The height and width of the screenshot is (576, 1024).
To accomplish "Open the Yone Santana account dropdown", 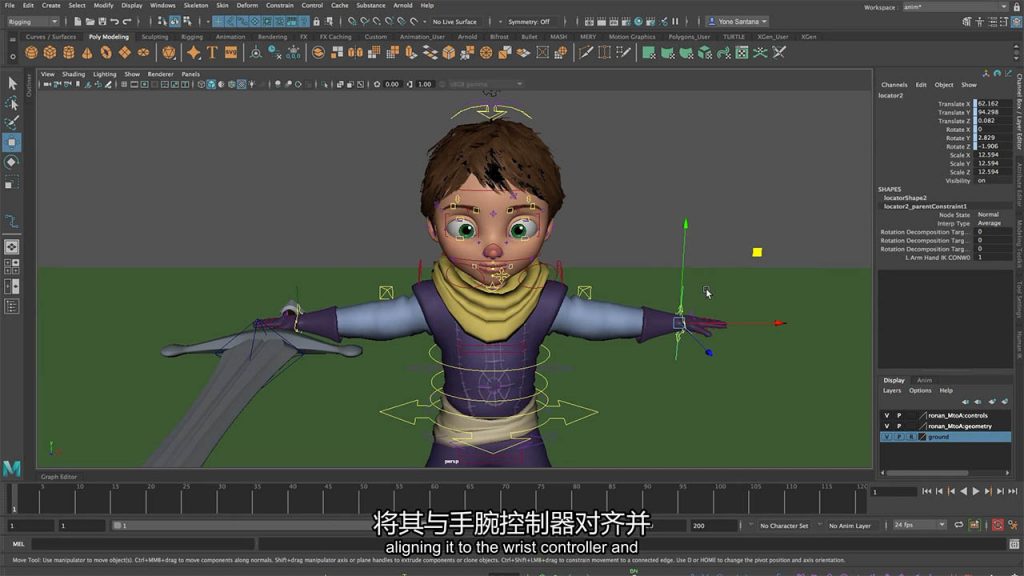I will 738,22.
